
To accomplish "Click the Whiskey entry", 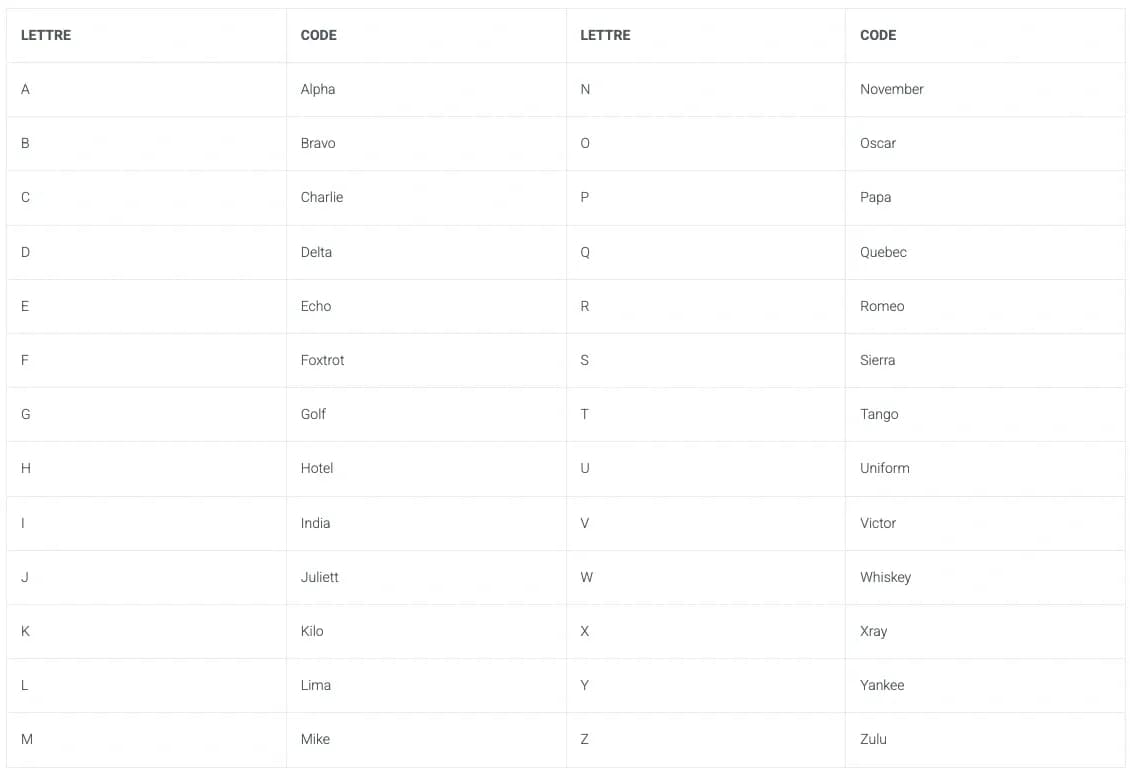I will point(885,577).
